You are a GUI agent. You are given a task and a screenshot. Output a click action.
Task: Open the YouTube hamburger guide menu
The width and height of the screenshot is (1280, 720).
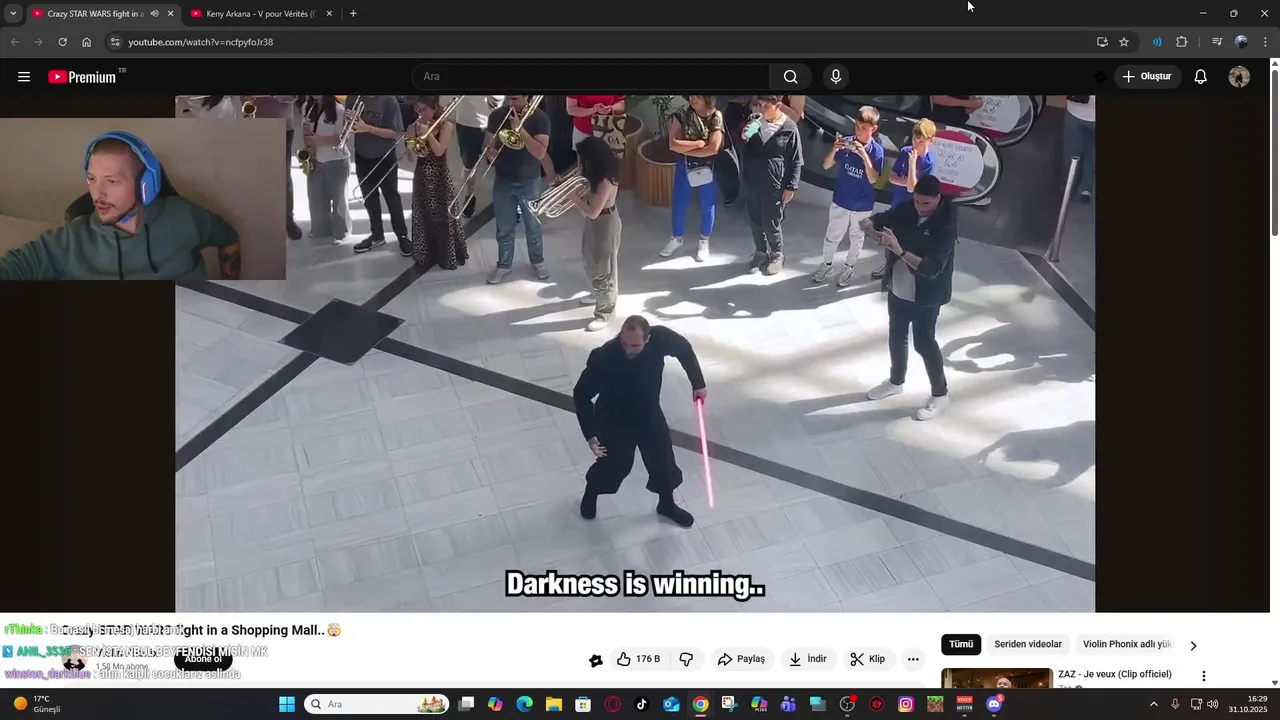[24, 77]
